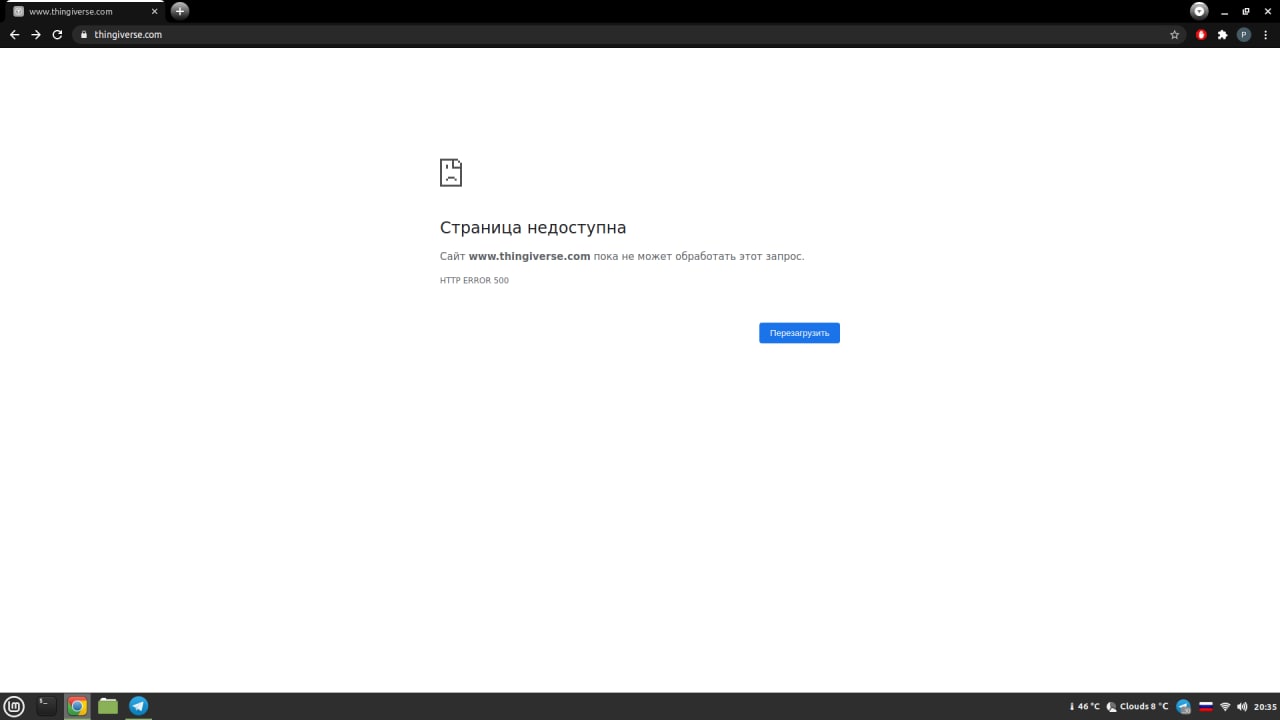The image size is (1280, 720).
Task: Open the Clouds 8 °C weather applet
Action: 1137,706
